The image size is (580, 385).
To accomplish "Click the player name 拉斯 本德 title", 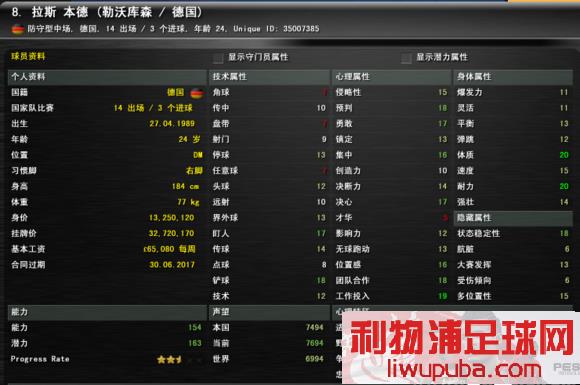I will [x=60, y=12].
